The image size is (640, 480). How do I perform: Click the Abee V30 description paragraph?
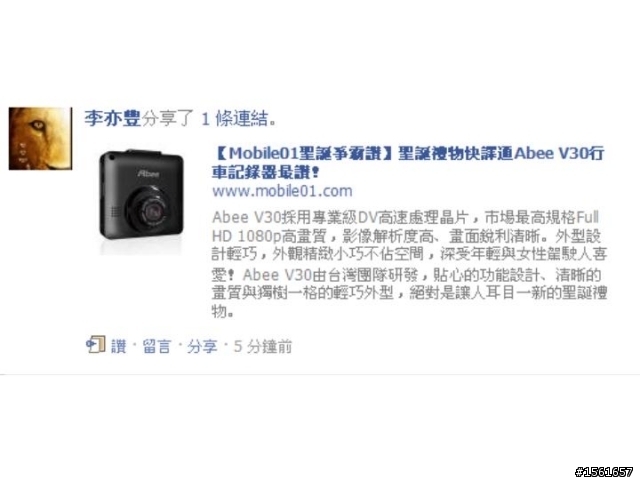click(x=409, y=264)
